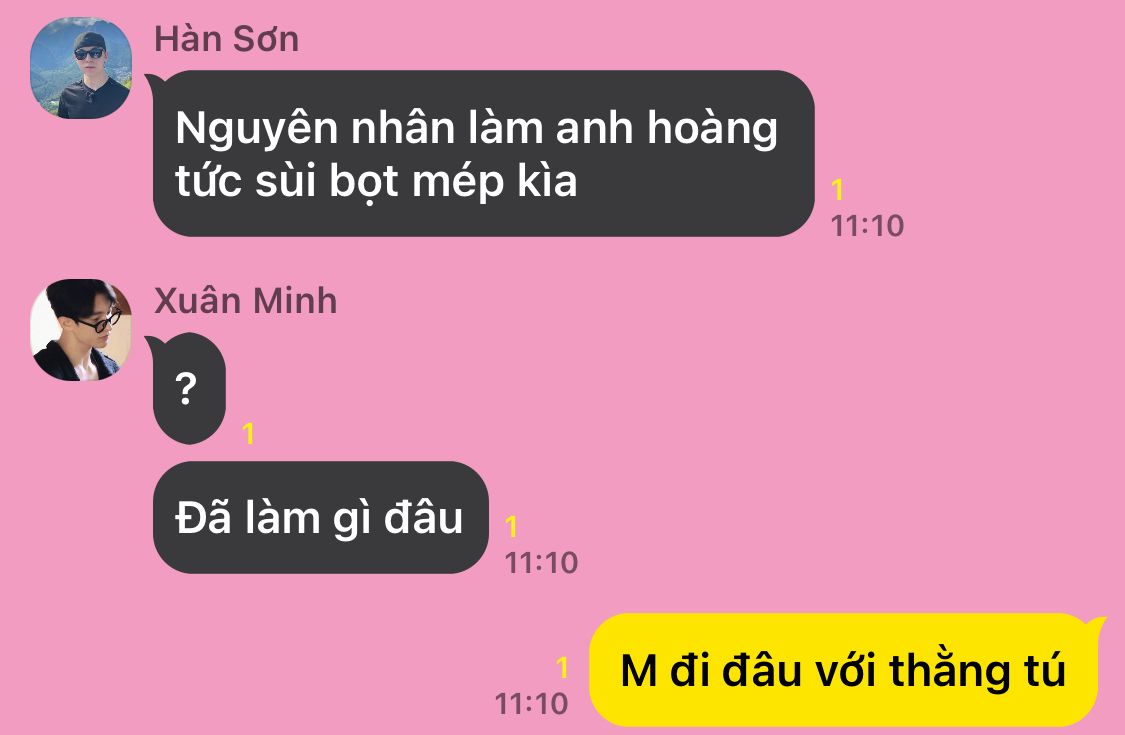Tap the text 'sùi bọt mép kìa'
Image resolution: width=1125 pixels, height=735 pixels.
pyautogui.click(x=416, y=181)
